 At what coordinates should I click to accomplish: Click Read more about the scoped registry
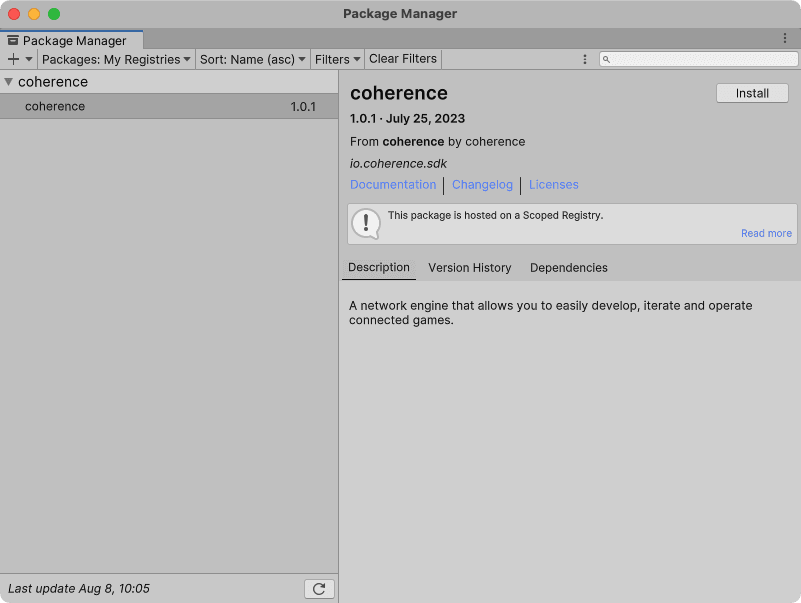click(x=765, y=233)
